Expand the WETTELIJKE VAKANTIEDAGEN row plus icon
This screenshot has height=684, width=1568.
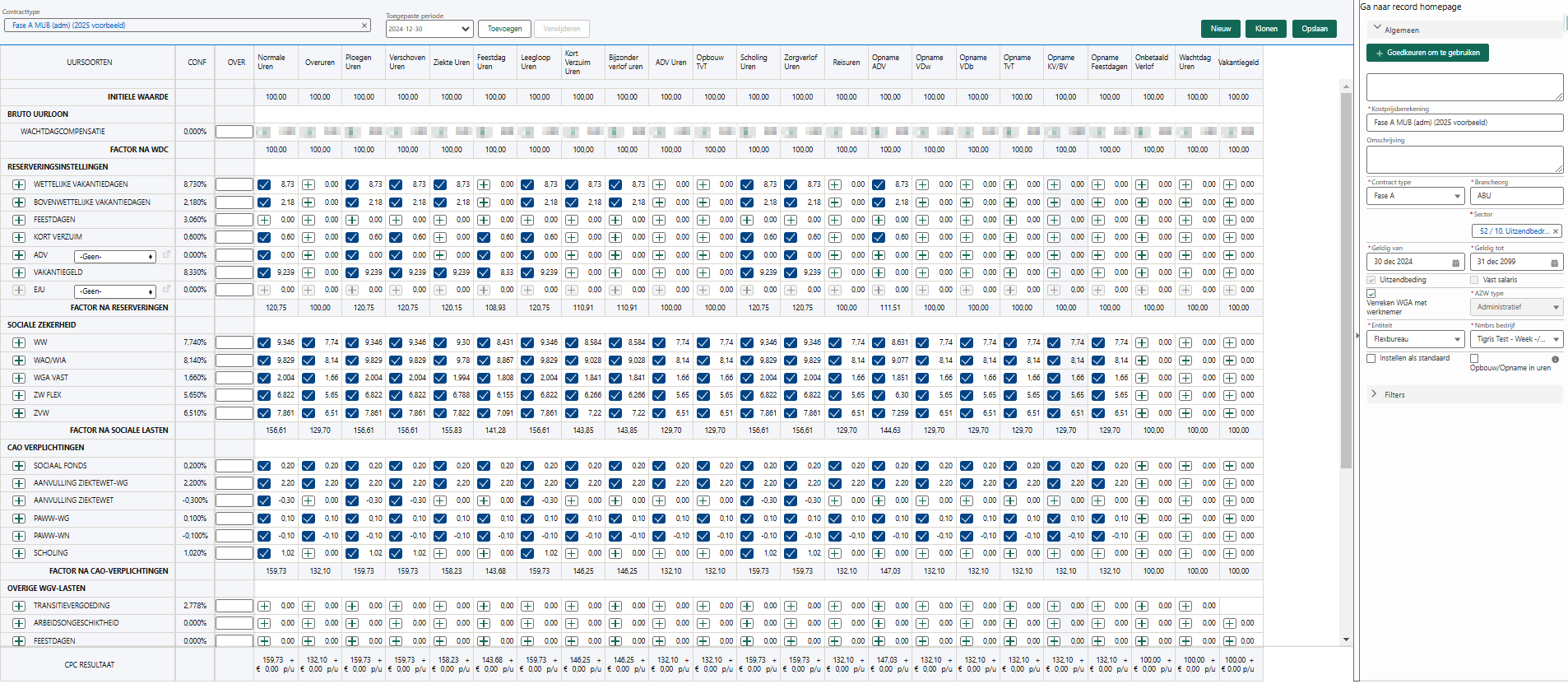tap(19, 184)
